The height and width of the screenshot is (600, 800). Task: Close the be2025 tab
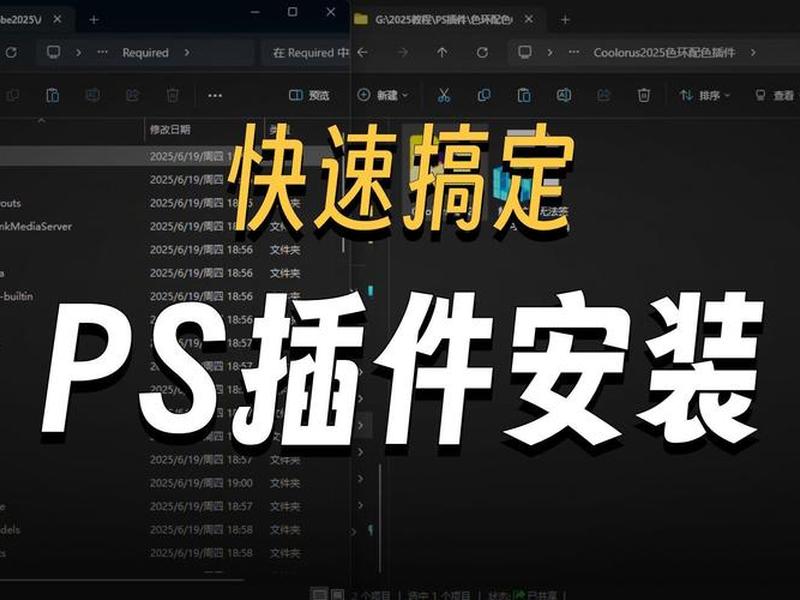point(57,19)
